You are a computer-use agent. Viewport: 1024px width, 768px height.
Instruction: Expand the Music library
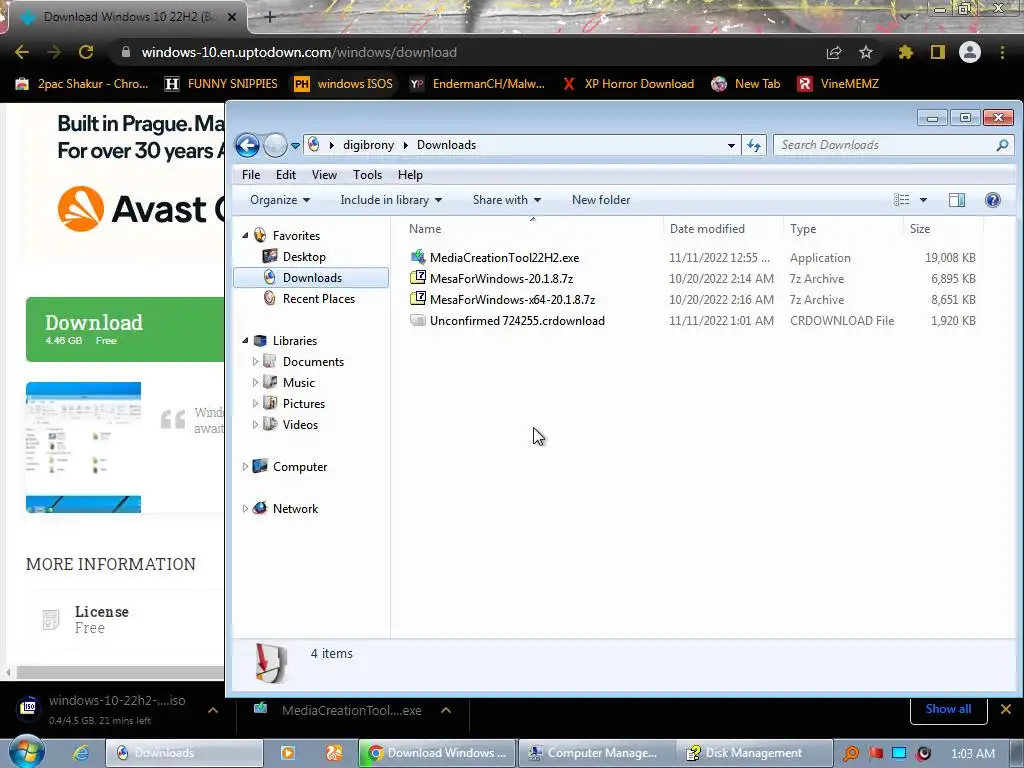pyautogui.click(x=255, y=382)
